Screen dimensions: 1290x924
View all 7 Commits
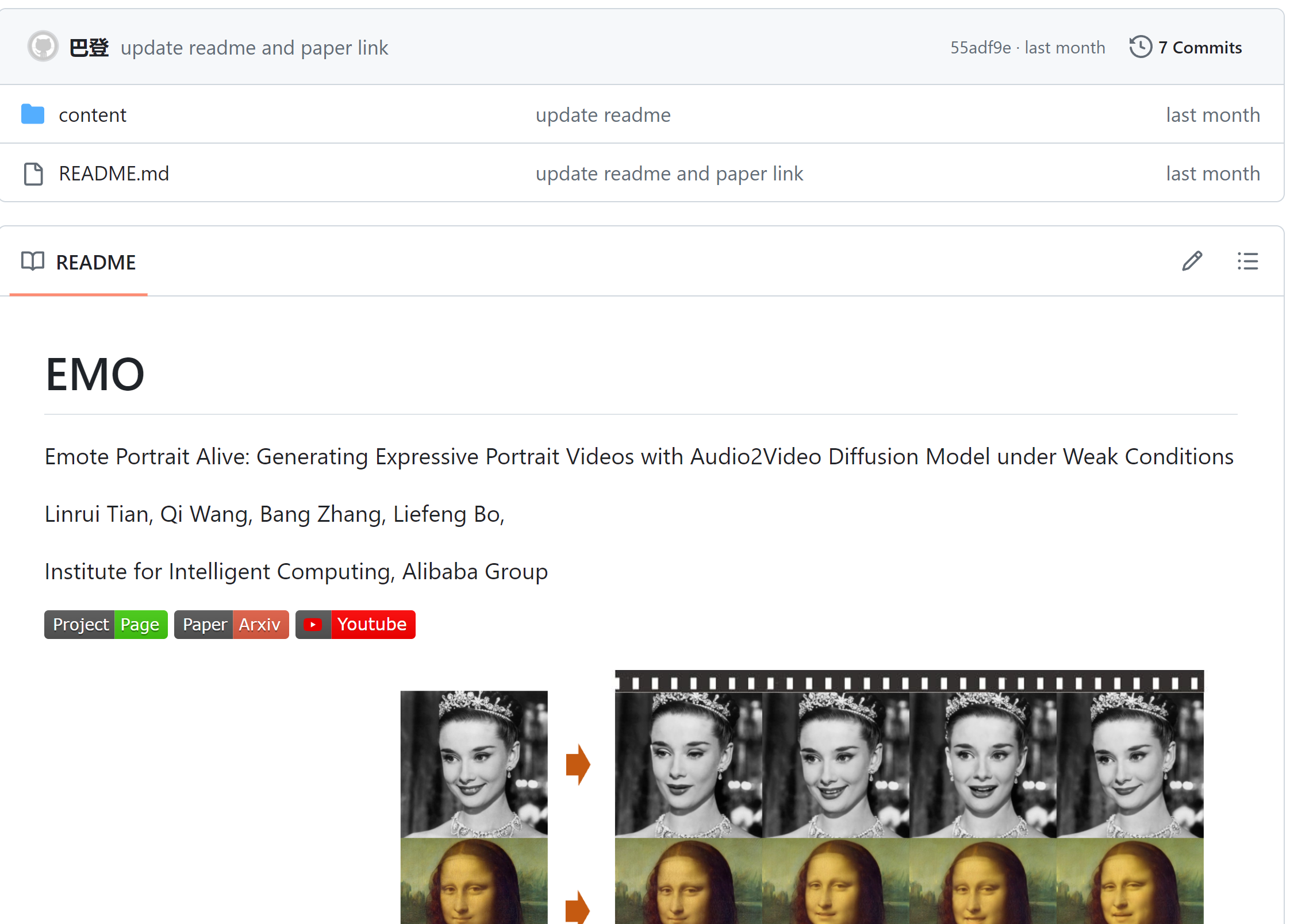(x=1199, y=48)
